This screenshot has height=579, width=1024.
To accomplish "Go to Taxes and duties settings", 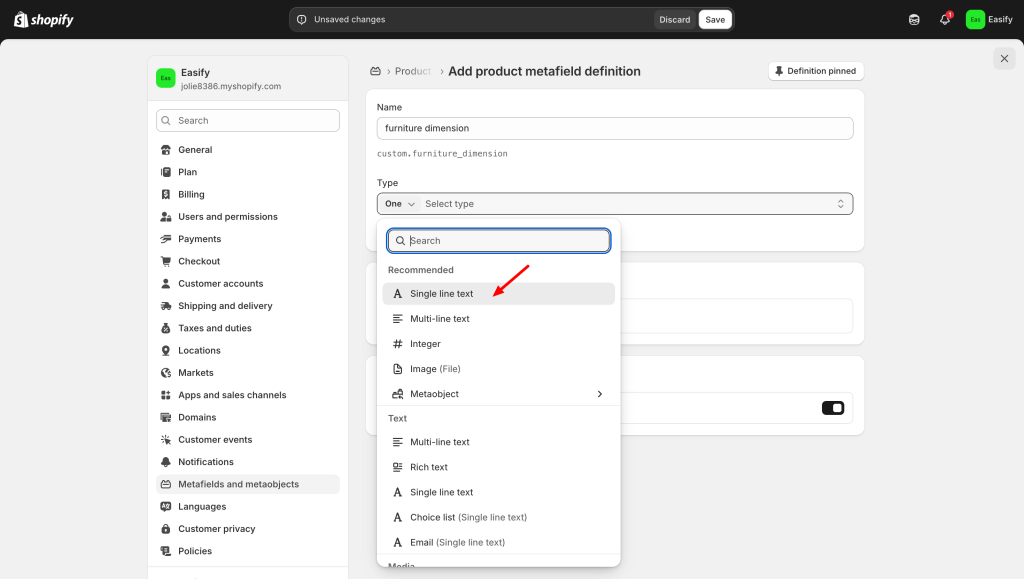I will (x=214, y=328).
